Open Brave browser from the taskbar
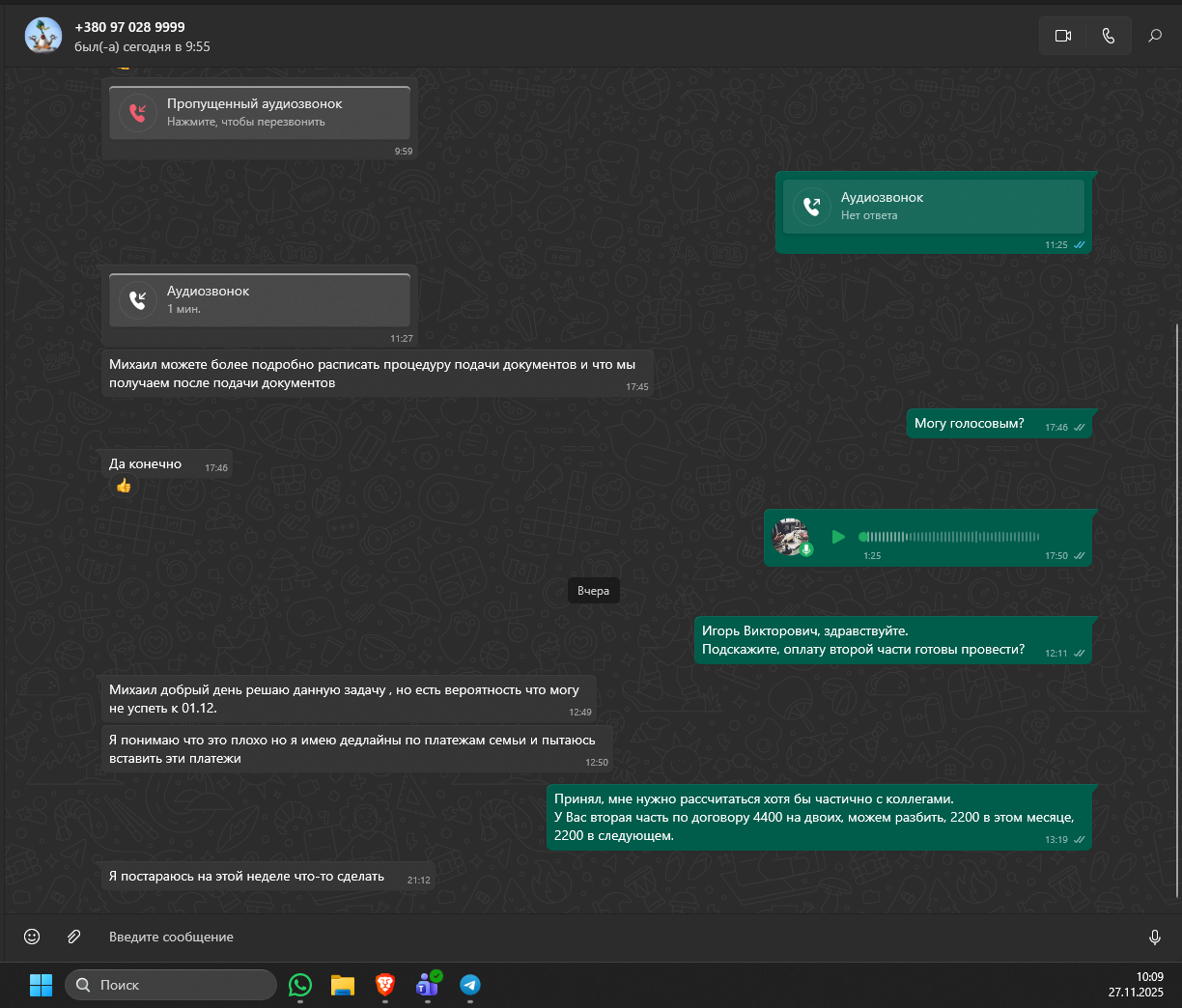 tap(385, 985)
